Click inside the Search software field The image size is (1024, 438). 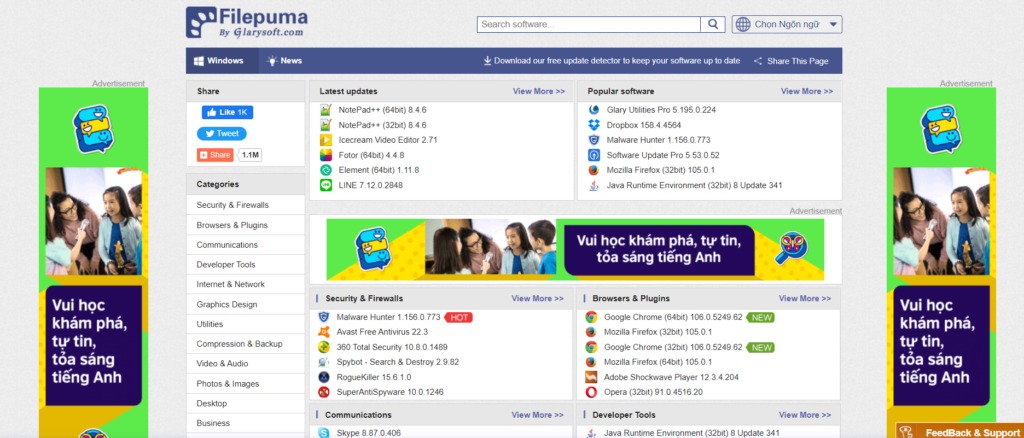click(x=588, y=24)
